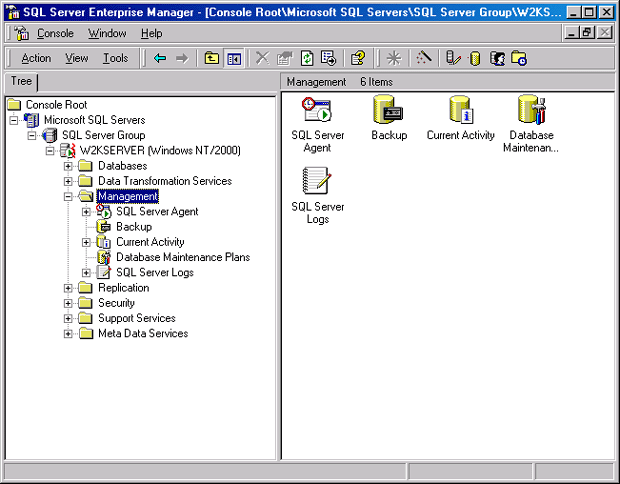Viewport: 620px width, 484px height.
Task: Open SQL Server Logs icon in right pane
Action: click(x=318, y=181)
